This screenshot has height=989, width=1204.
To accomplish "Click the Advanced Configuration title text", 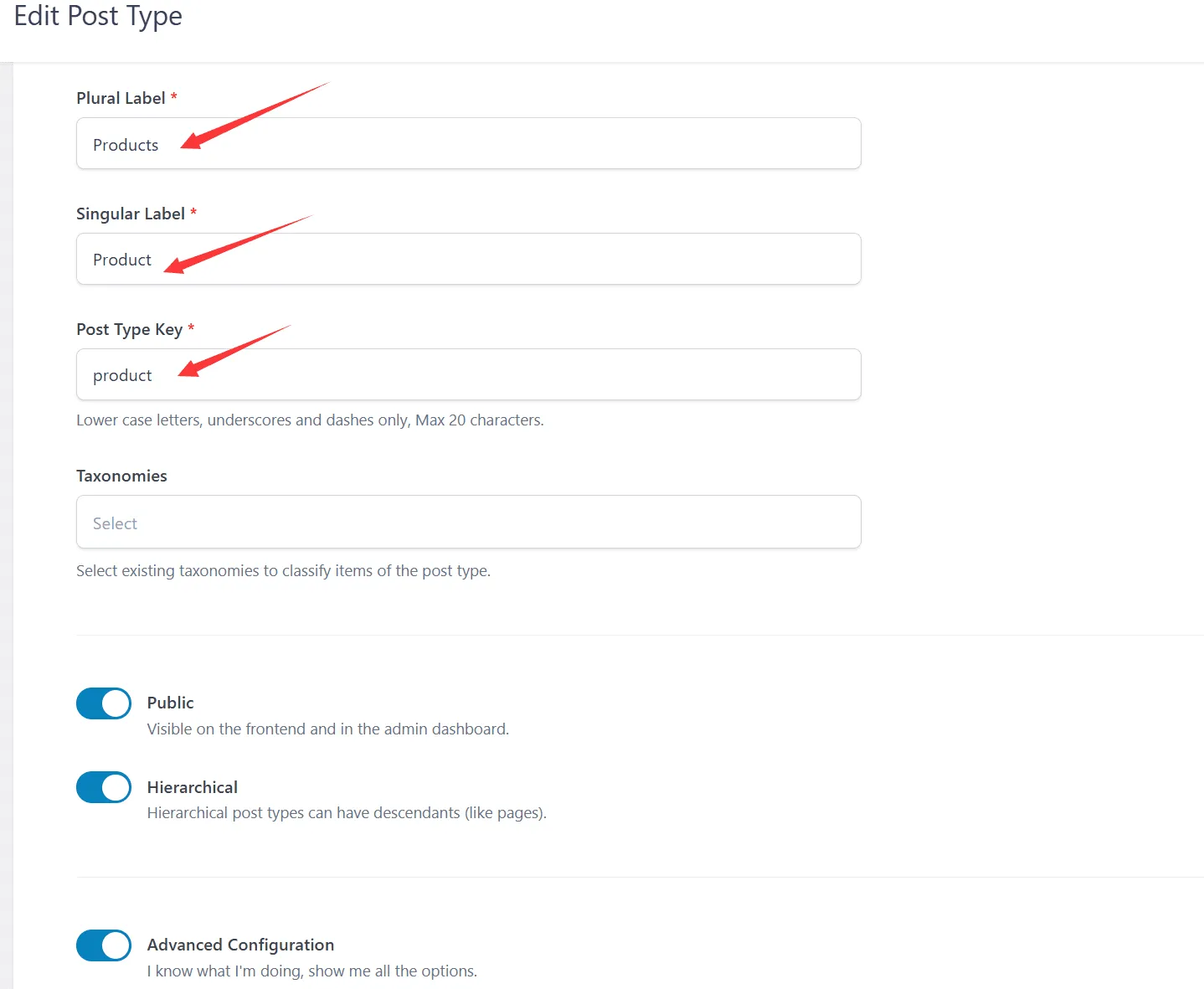I will click(240, 945).
